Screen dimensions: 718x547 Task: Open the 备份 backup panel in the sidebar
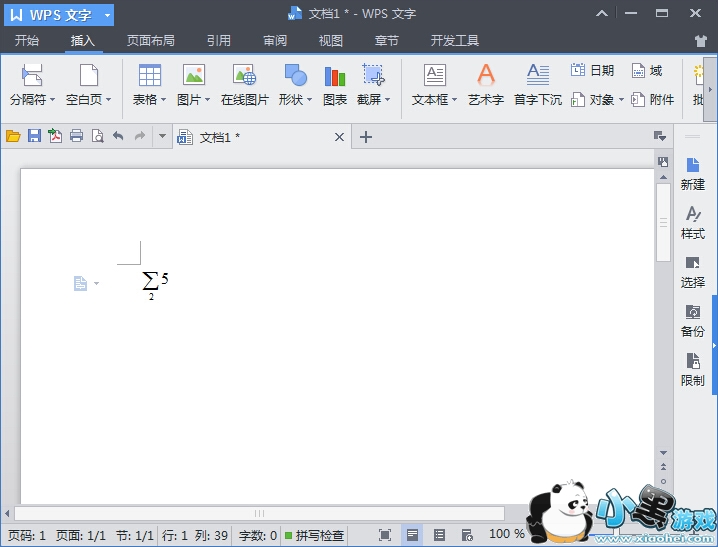click(693, 321)
